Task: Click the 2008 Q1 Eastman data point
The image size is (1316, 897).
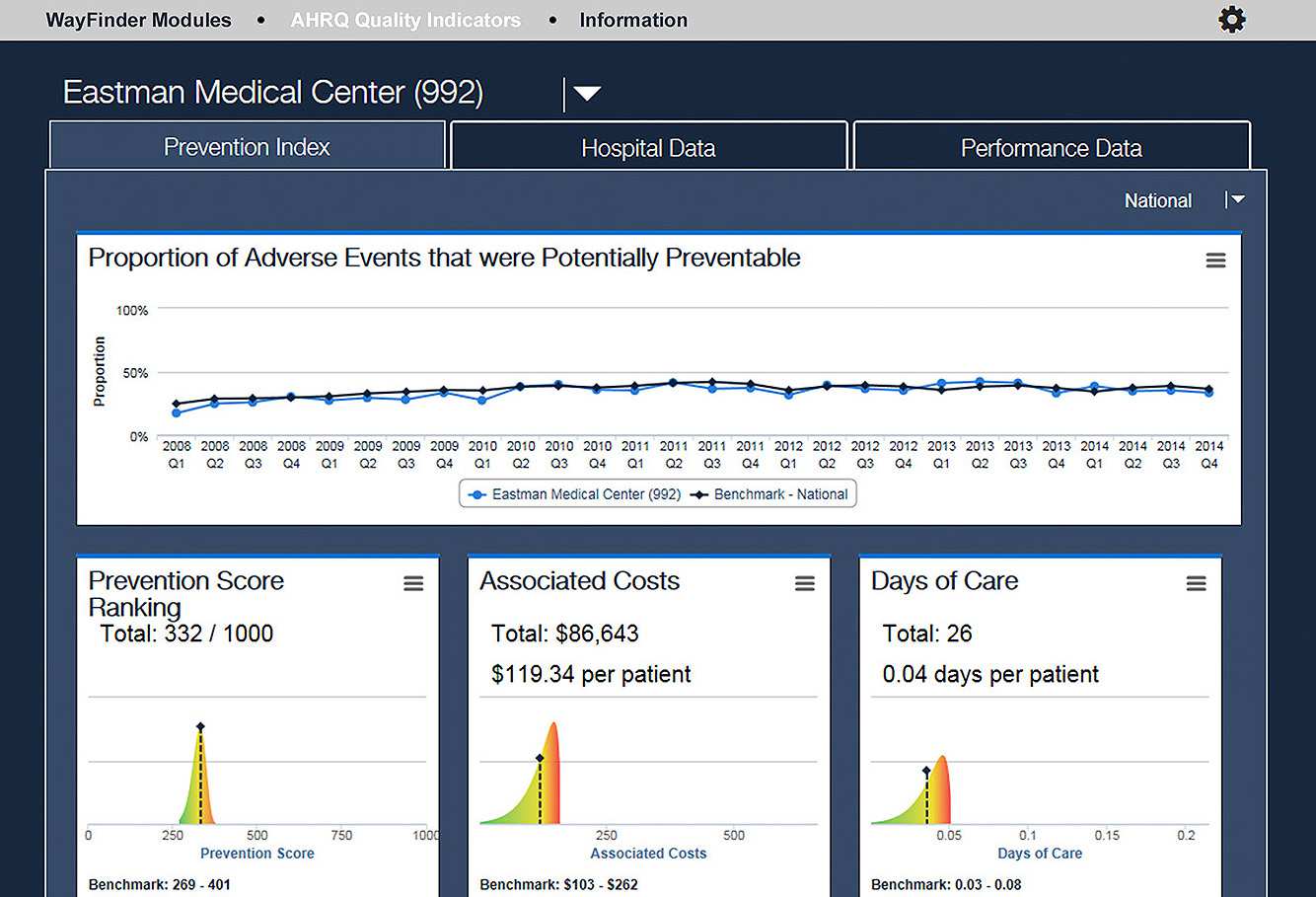Action: (177, 412)
